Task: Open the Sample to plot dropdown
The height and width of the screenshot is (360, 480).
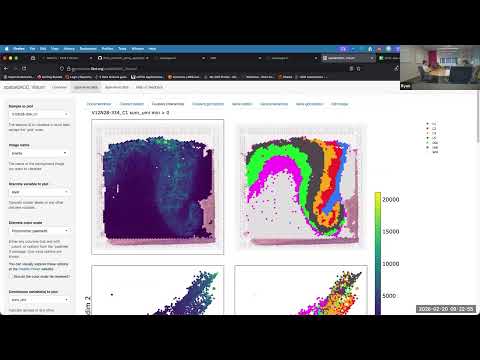Action: (x=39, y=114)
